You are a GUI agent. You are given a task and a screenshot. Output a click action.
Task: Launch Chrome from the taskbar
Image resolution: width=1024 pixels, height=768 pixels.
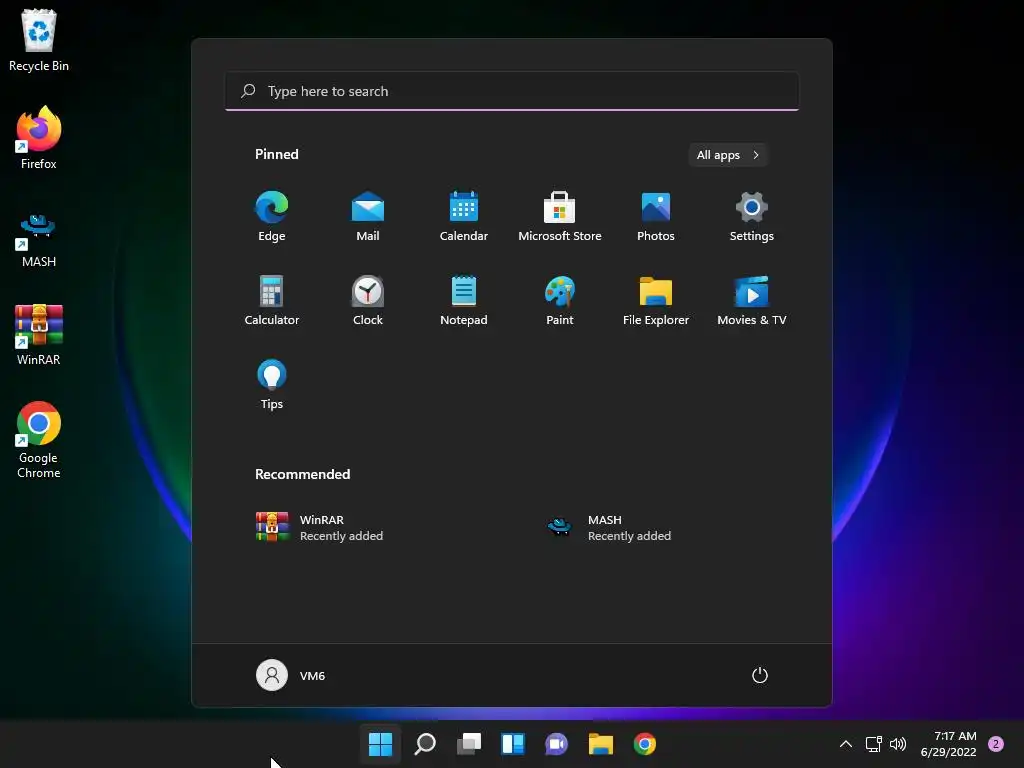[645, 744]
